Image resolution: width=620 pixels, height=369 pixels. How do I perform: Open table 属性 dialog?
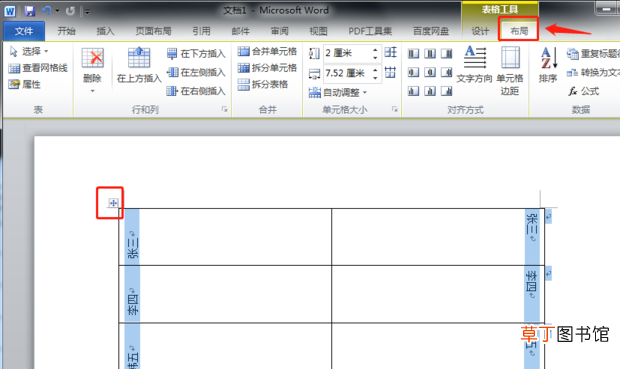coord(25,84)
